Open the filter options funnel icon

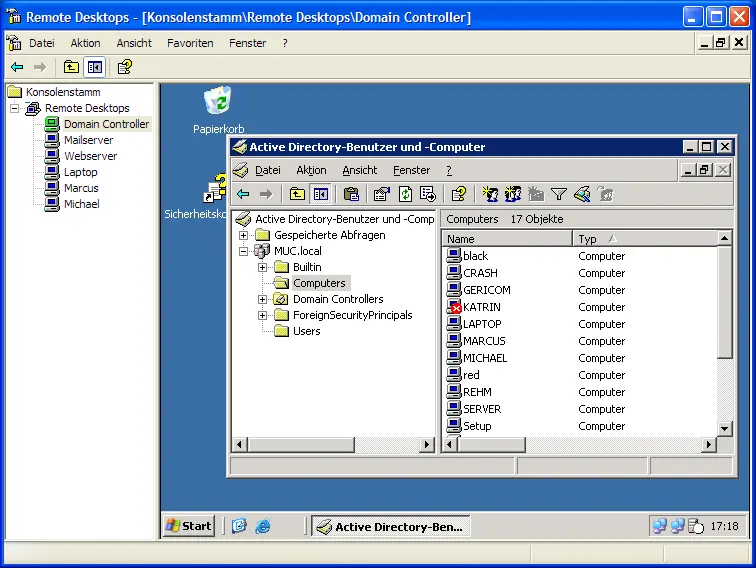coord(559,194)
